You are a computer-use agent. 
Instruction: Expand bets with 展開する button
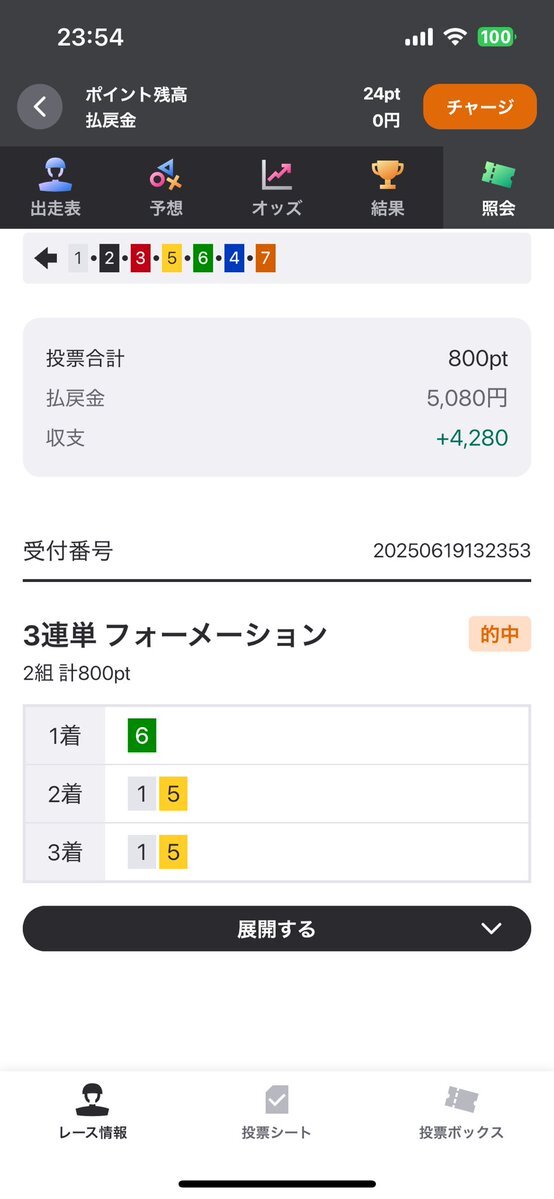[277, 928]
